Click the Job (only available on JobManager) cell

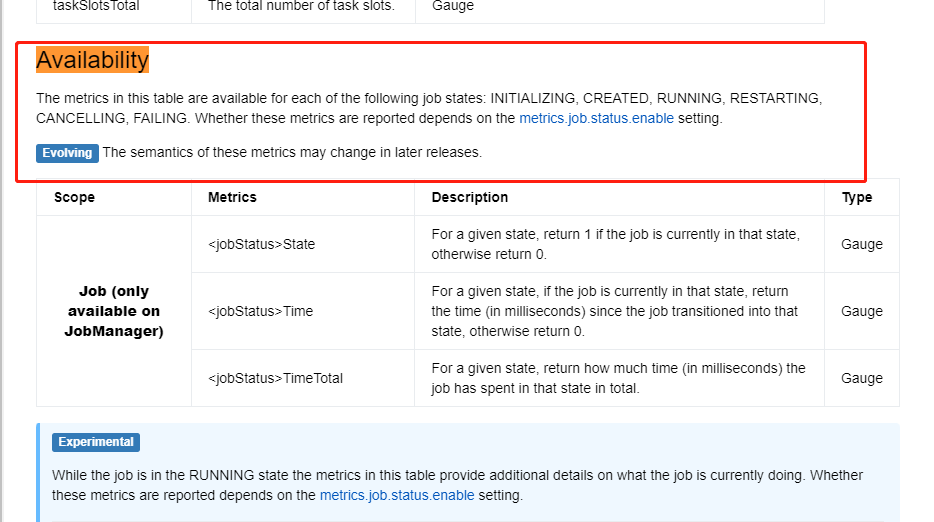[x=114, y=311]
